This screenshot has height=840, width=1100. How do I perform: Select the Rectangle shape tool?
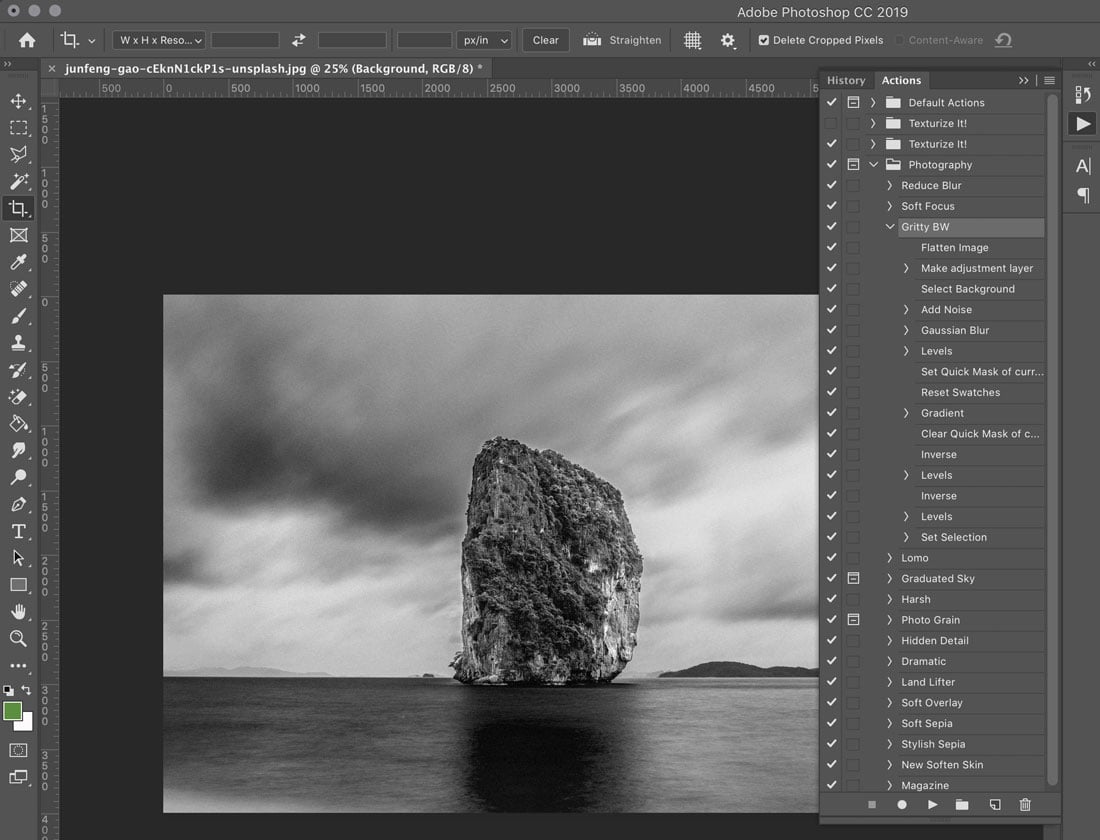pos(18,585)
